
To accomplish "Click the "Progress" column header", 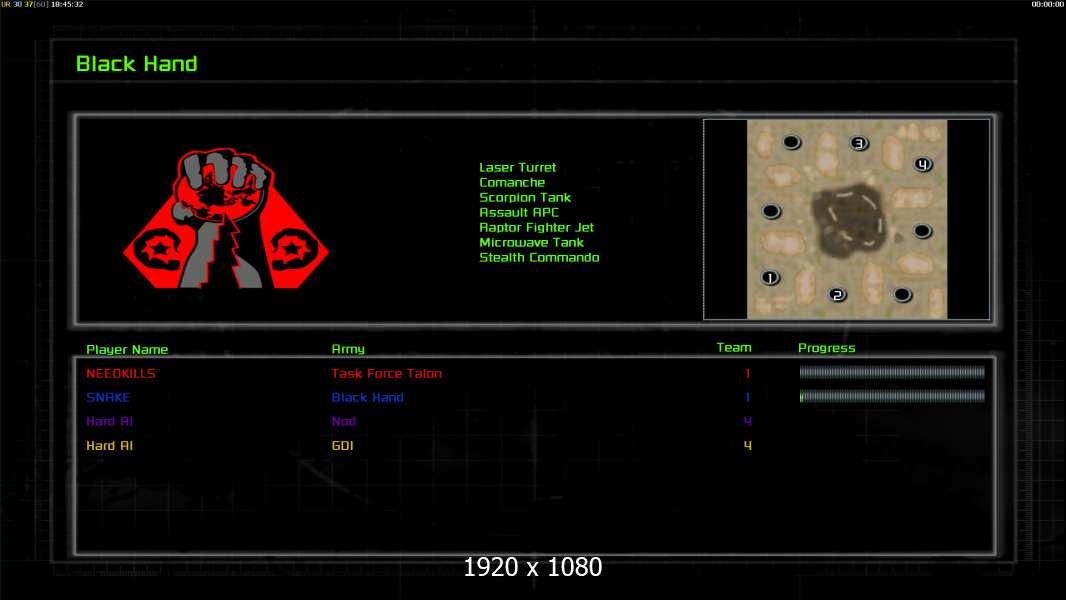I will click(x=827, y=348).
